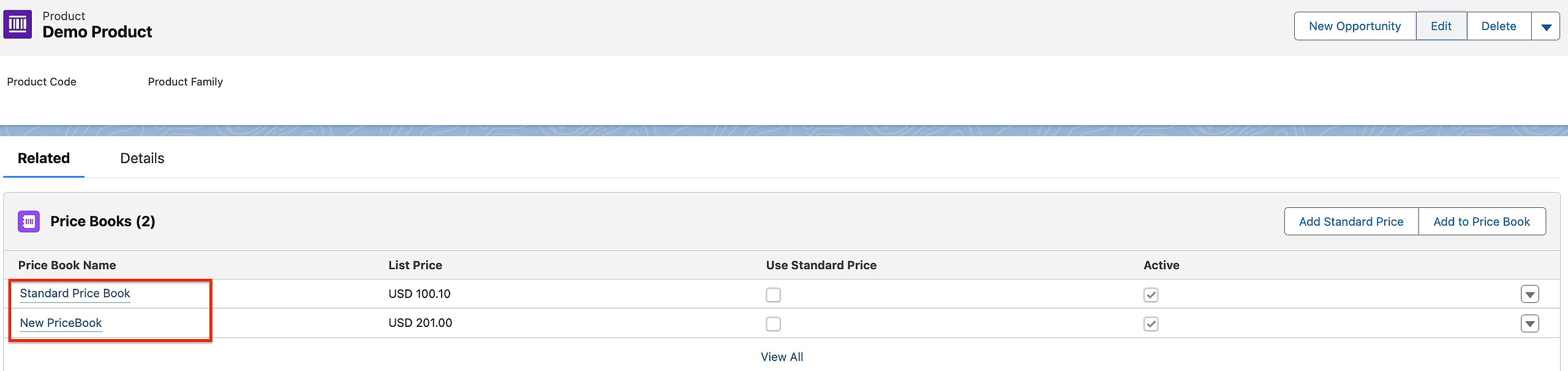Select the Related tab
Image resolution: width=1568 pixels, height=371 pixels.
(43, 158)
